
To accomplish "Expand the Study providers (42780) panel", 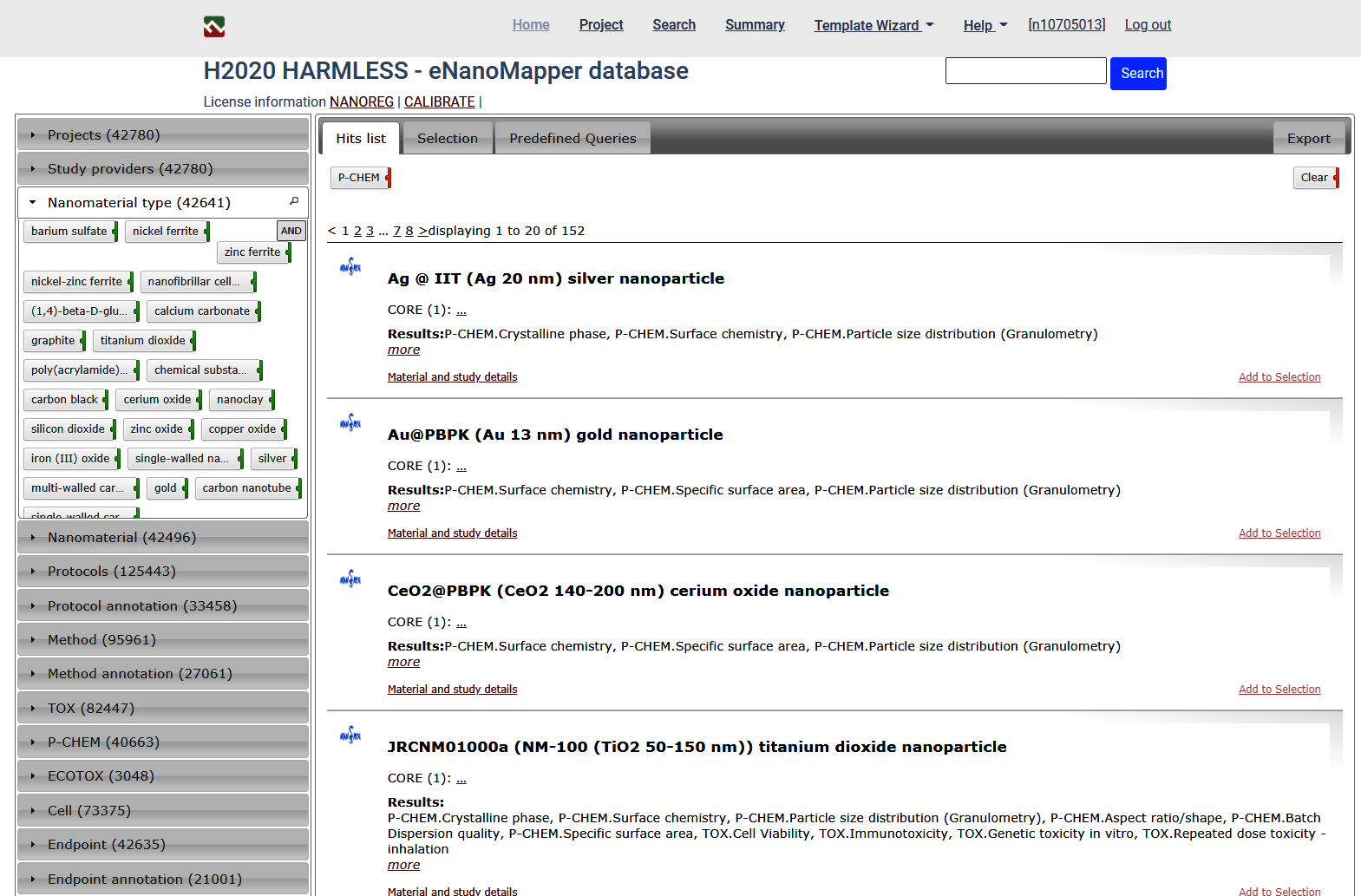I will [163, 168].
